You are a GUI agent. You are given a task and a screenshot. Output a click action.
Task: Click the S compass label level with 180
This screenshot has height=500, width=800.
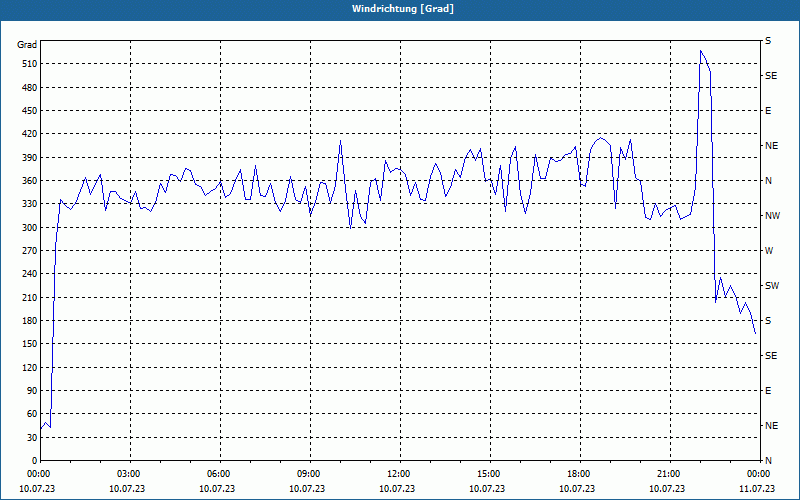(768, 321)
